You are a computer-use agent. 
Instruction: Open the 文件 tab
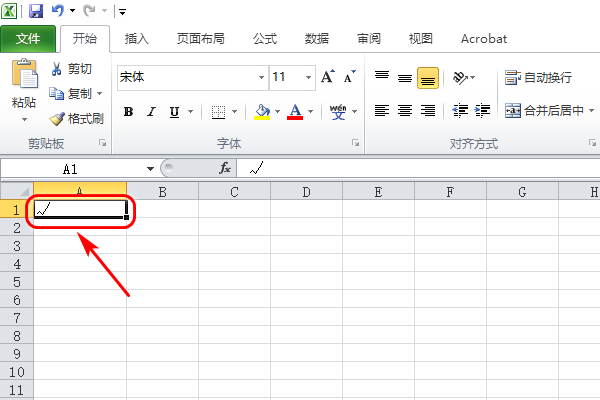coord(28,39)
